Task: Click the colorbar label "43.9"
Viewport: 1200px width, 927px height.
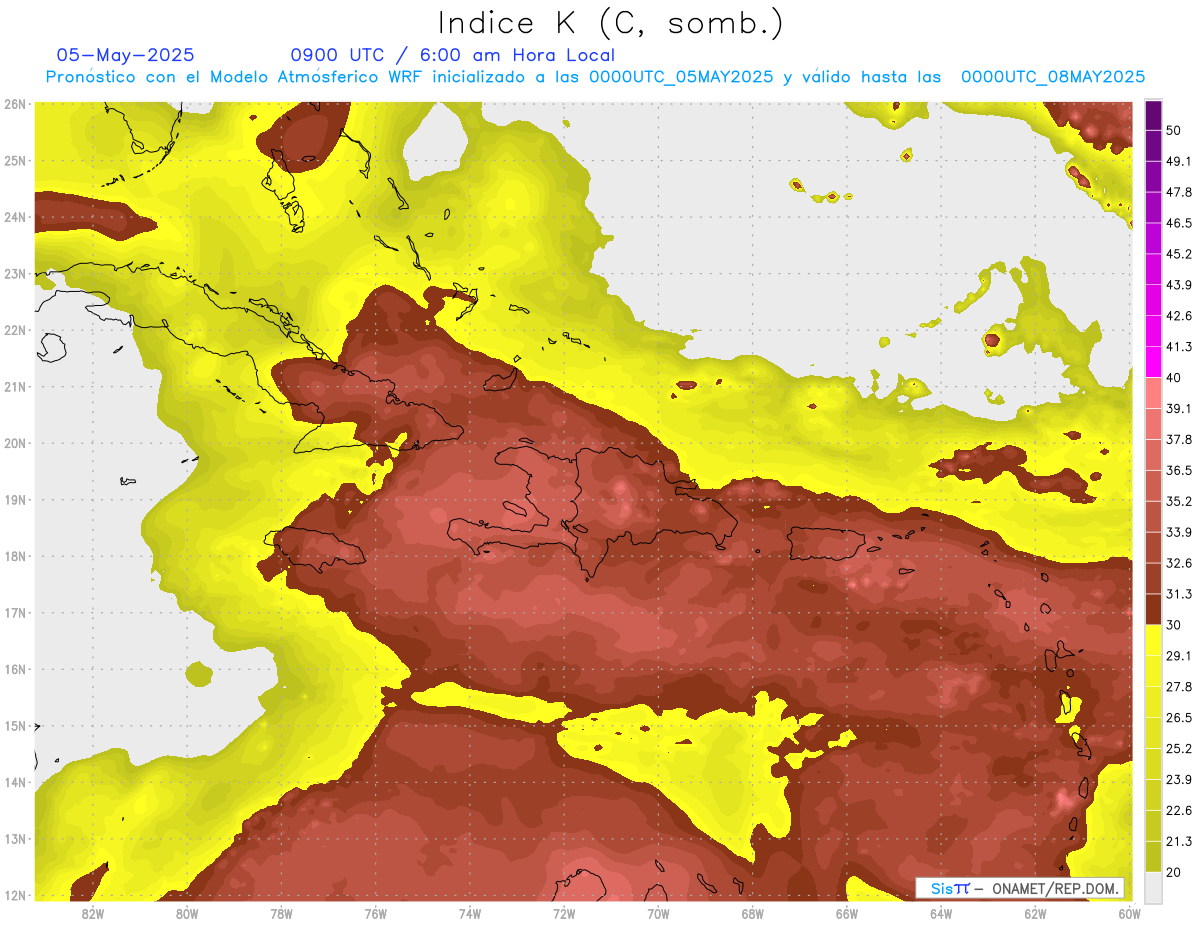Action: 1178,285
